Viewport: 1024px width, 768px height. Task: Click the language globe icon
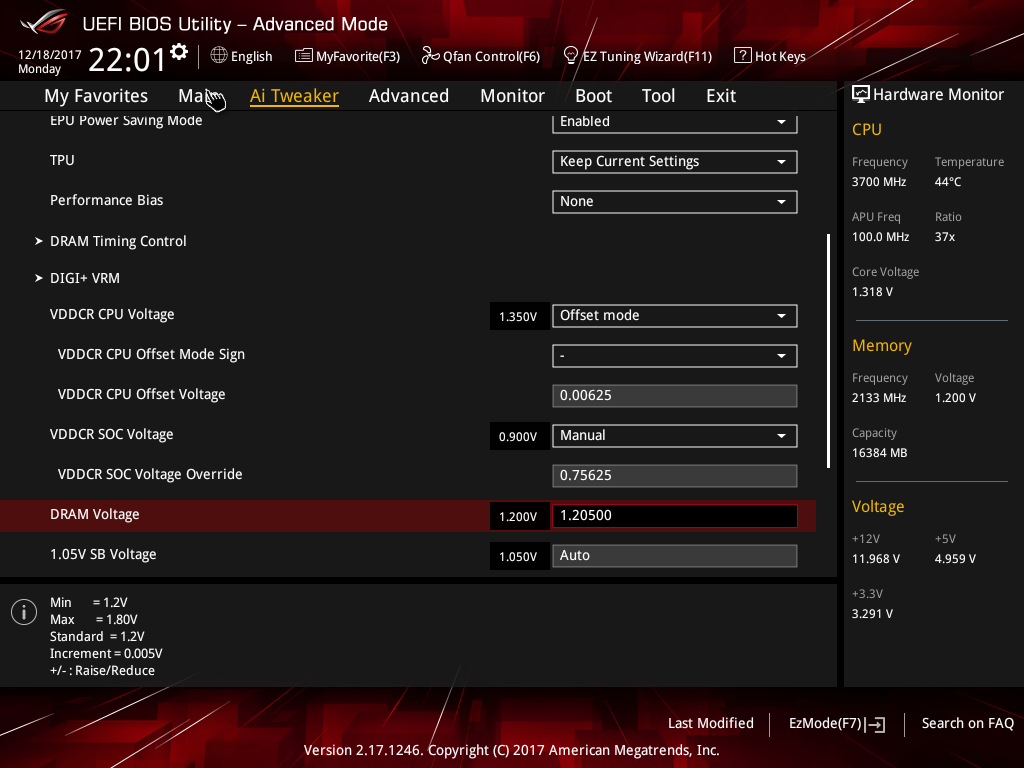click(x=219, y=56)
